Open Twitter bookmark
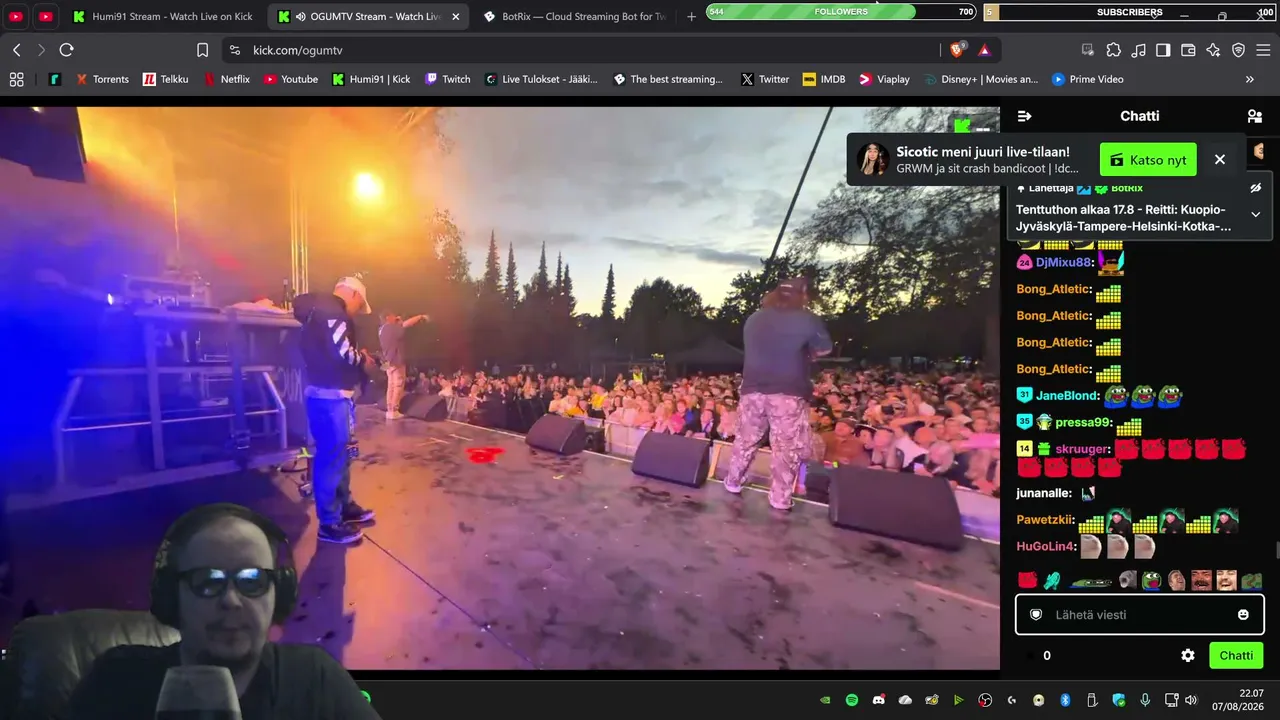Screen dimensions: 1280x720 pyautogui.click(x=764, y=79)
